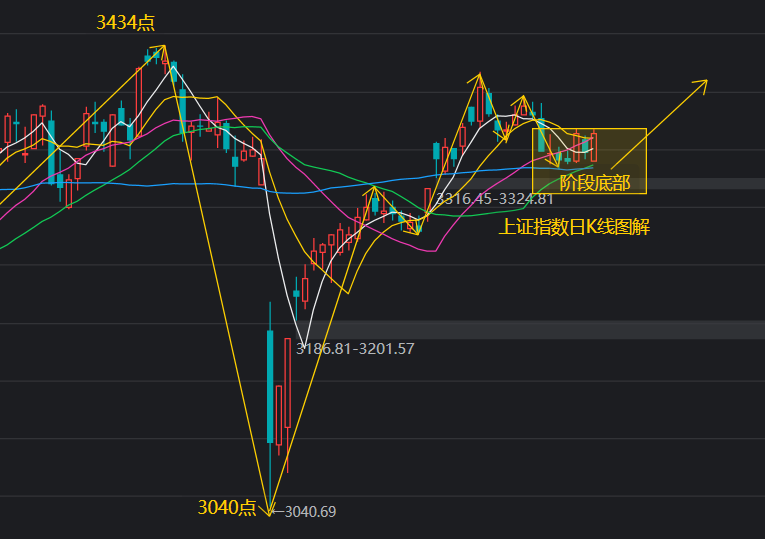This screenshot has height=539, width=765.
Task: Select the 3316.45-3324.81 gap range label
Action: click(494, 199)
